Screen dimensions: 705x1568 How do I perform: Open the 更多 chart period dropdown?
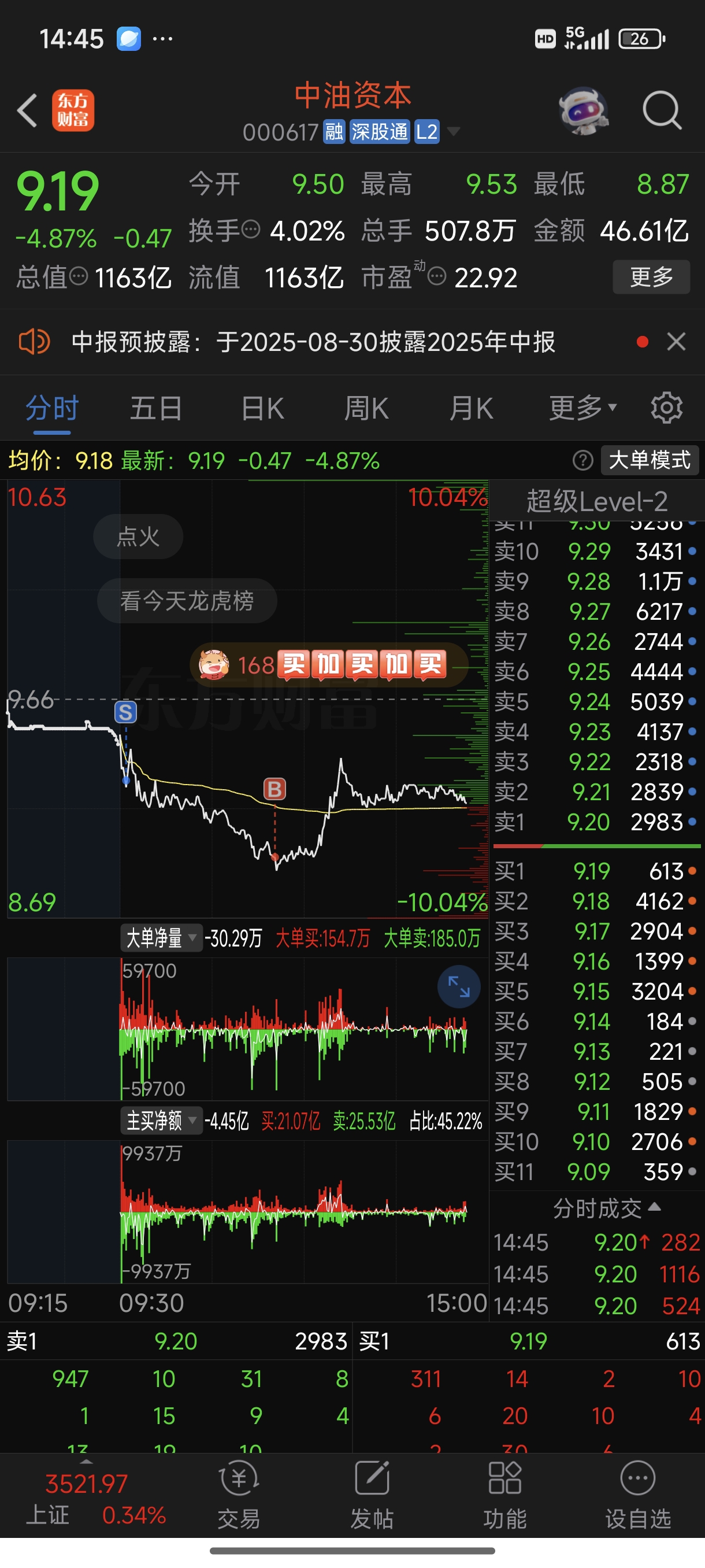(x=582, y=408)
